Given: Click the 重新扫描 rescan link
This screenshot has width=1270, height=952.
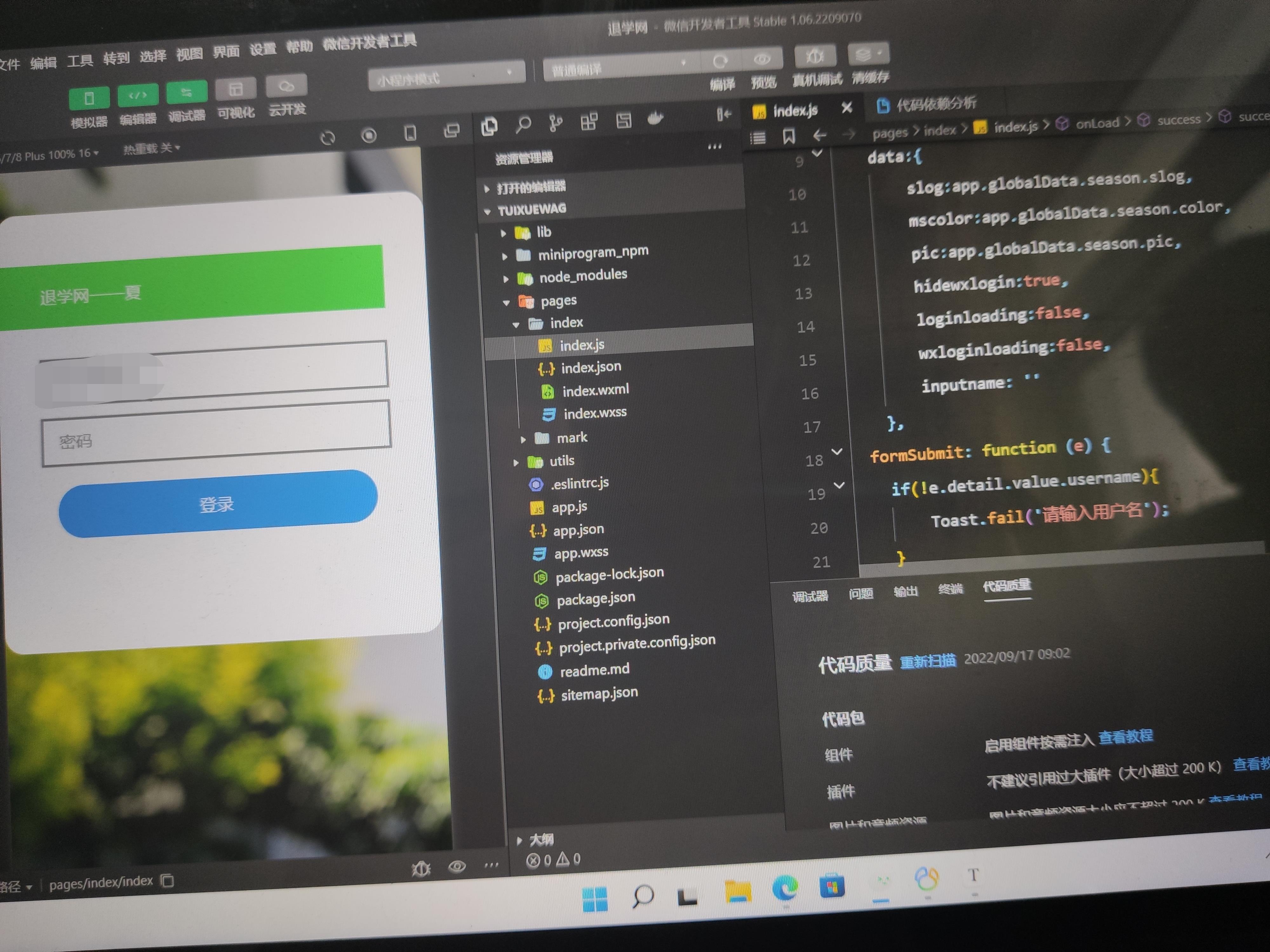Looking at the screenshot, I should tap(928, 660).
